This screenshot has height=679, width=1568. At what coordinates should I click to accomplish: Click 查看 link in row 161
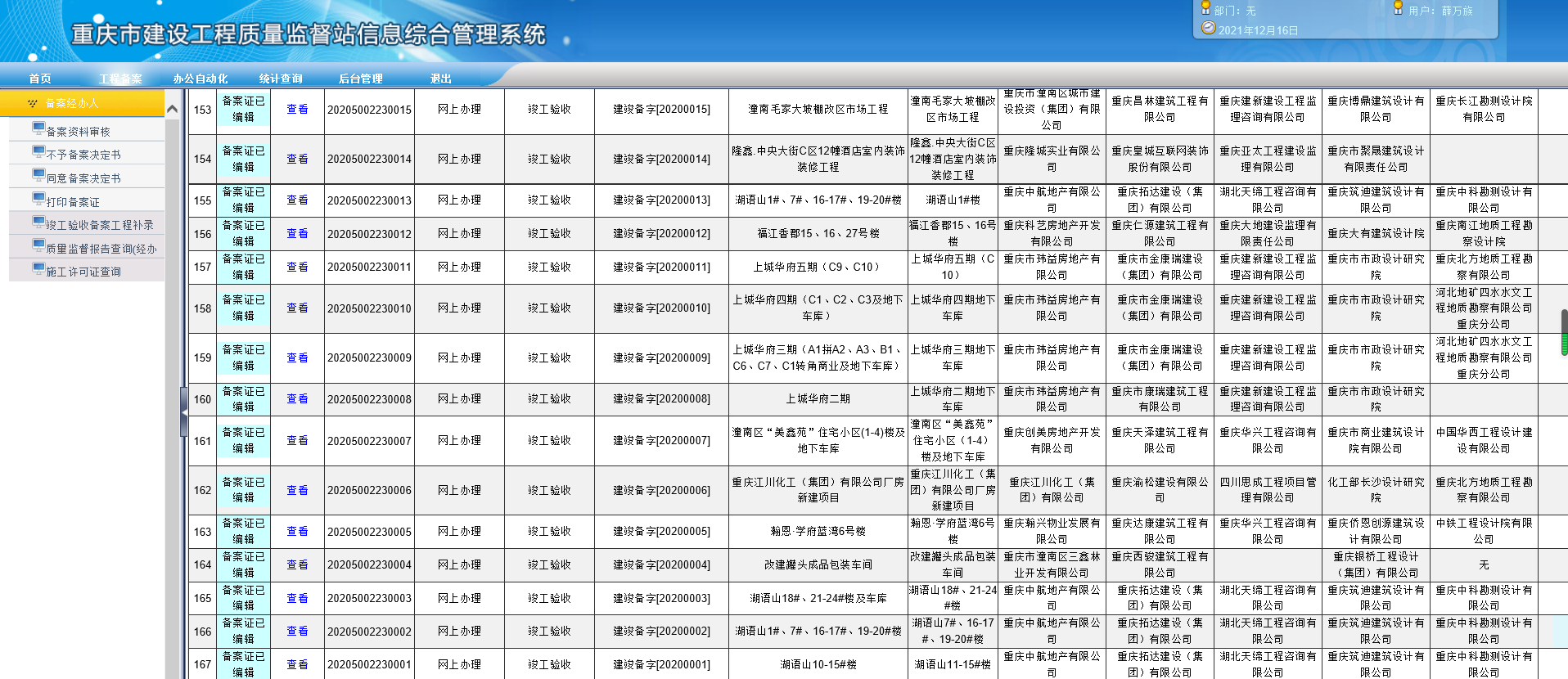click(297, 440)
